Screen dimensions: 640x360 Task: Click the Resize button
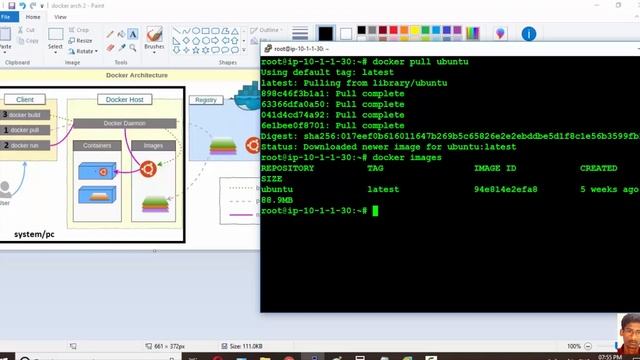80,41
